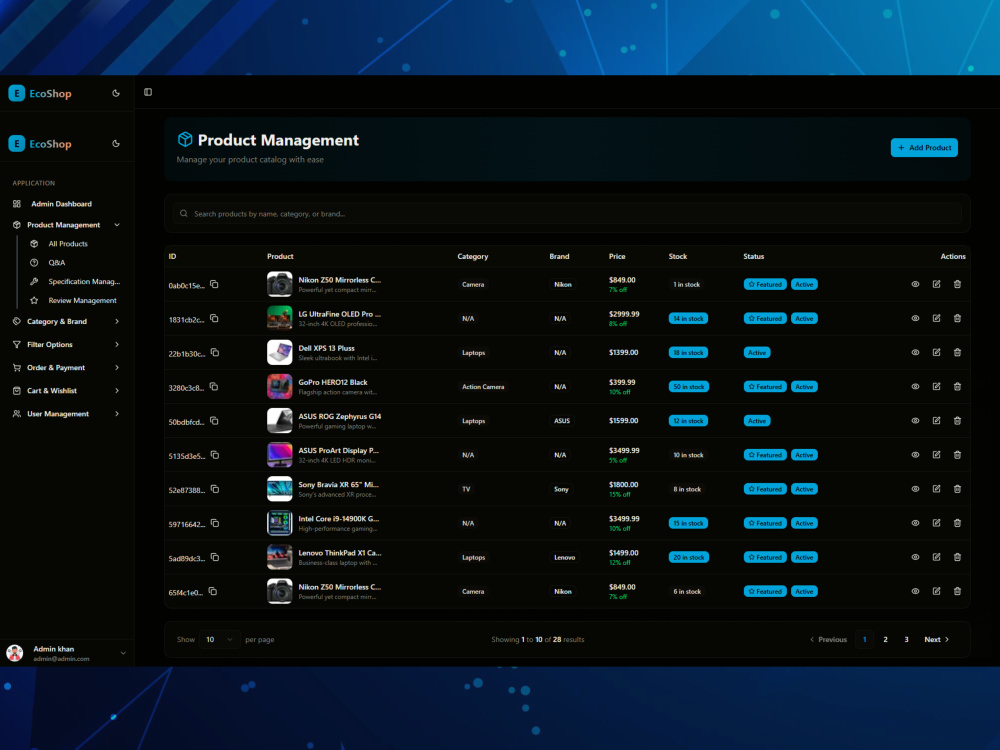This screenshot has width=1000, height=750.
Task: View LG UltraFine OLED Pro with eye icon
Action: pyautogui.click(x=915, y=318)
